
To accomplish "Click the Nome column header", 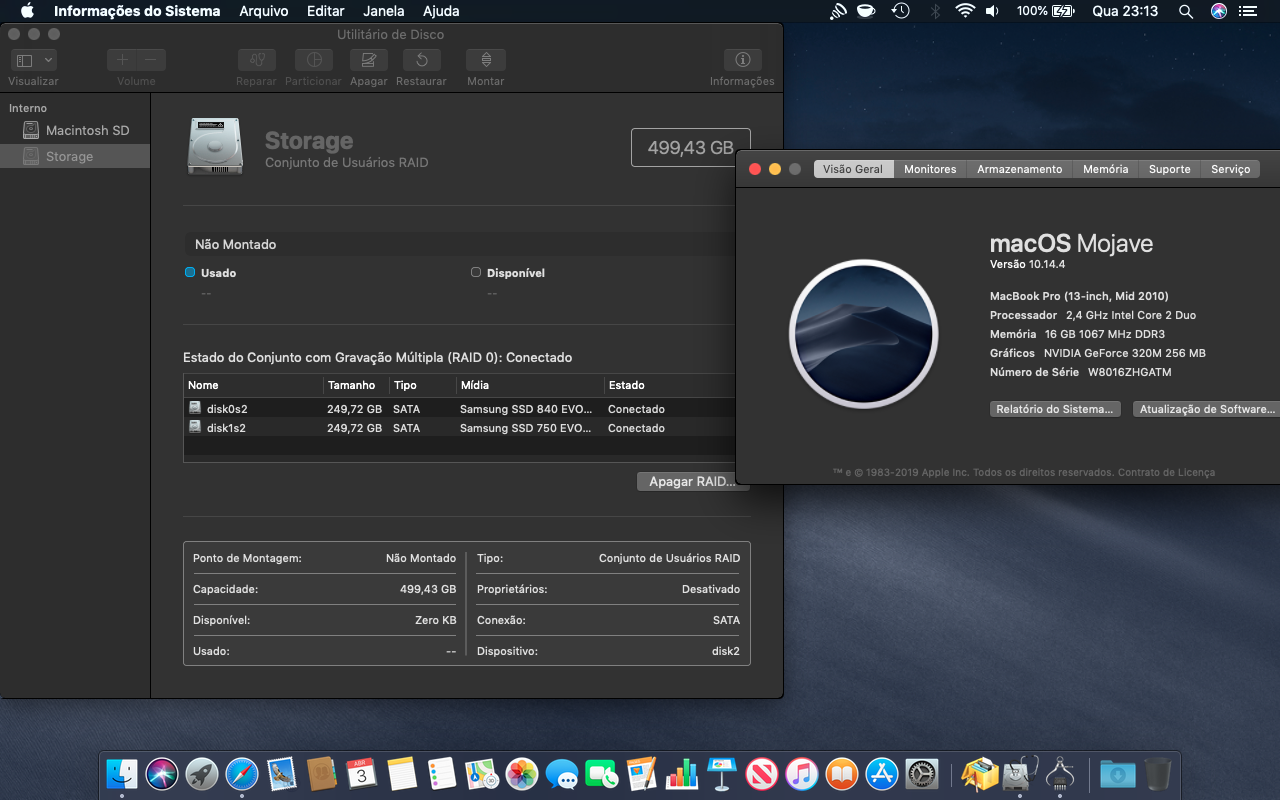I will (254, 385).
